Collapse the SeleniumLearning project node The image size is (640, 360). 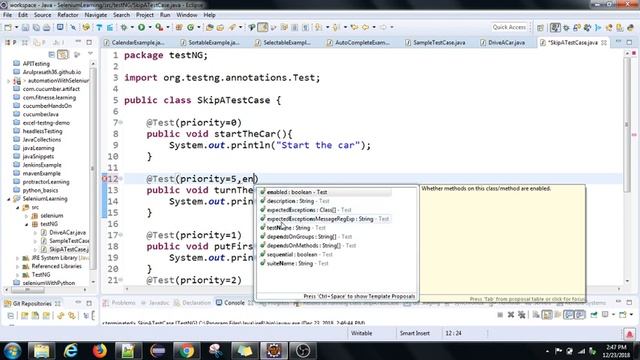9,199
